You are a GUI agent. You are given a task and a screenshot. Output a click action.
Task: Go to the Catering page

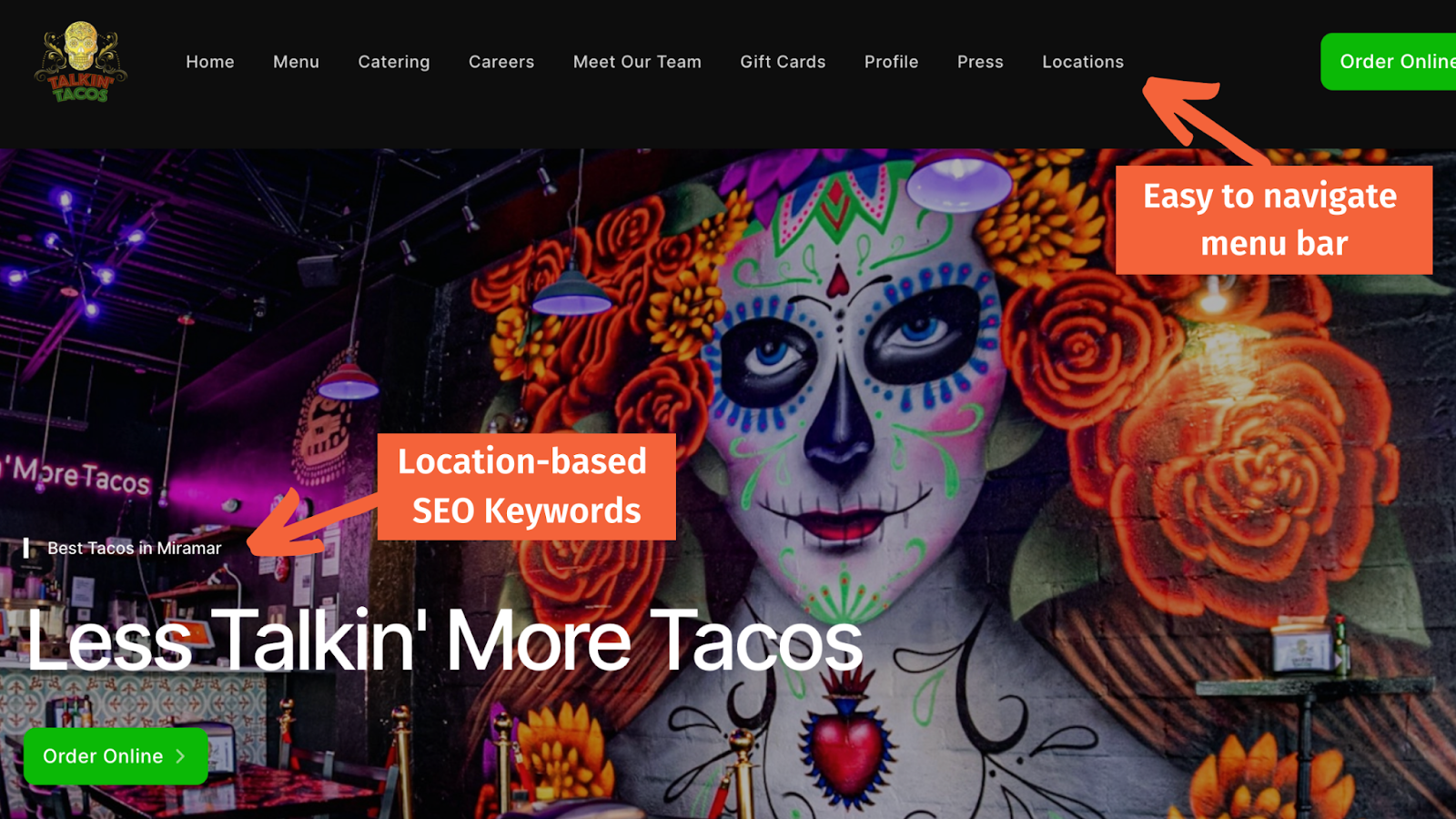[394, 62]
